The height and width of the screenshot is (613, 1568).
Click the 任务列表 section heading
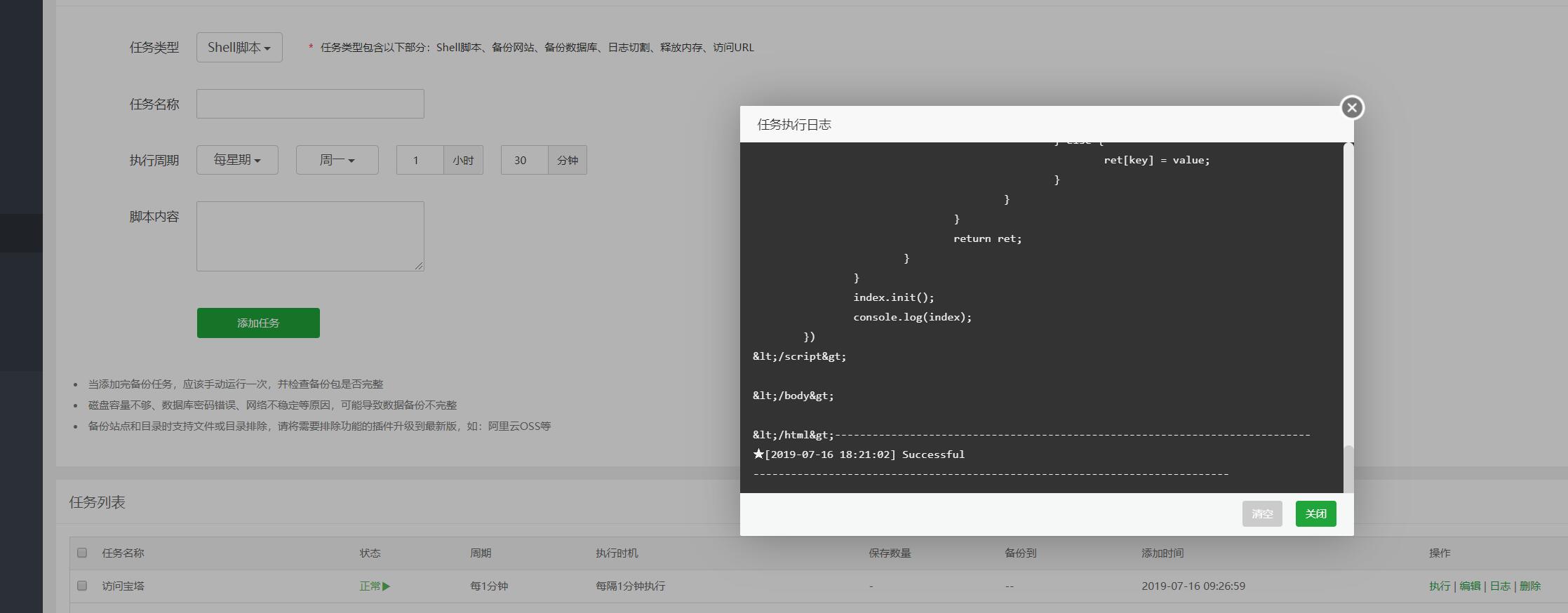(97, 502)
